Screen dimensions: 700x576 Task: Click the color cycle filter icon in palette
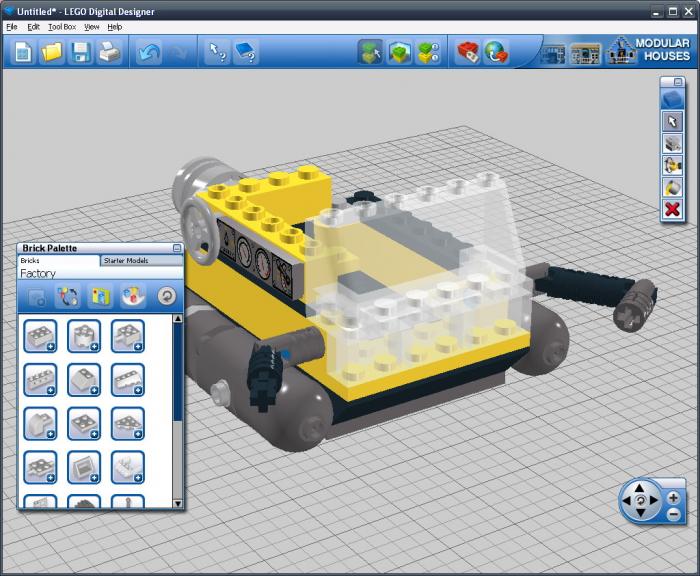point(68,296)
